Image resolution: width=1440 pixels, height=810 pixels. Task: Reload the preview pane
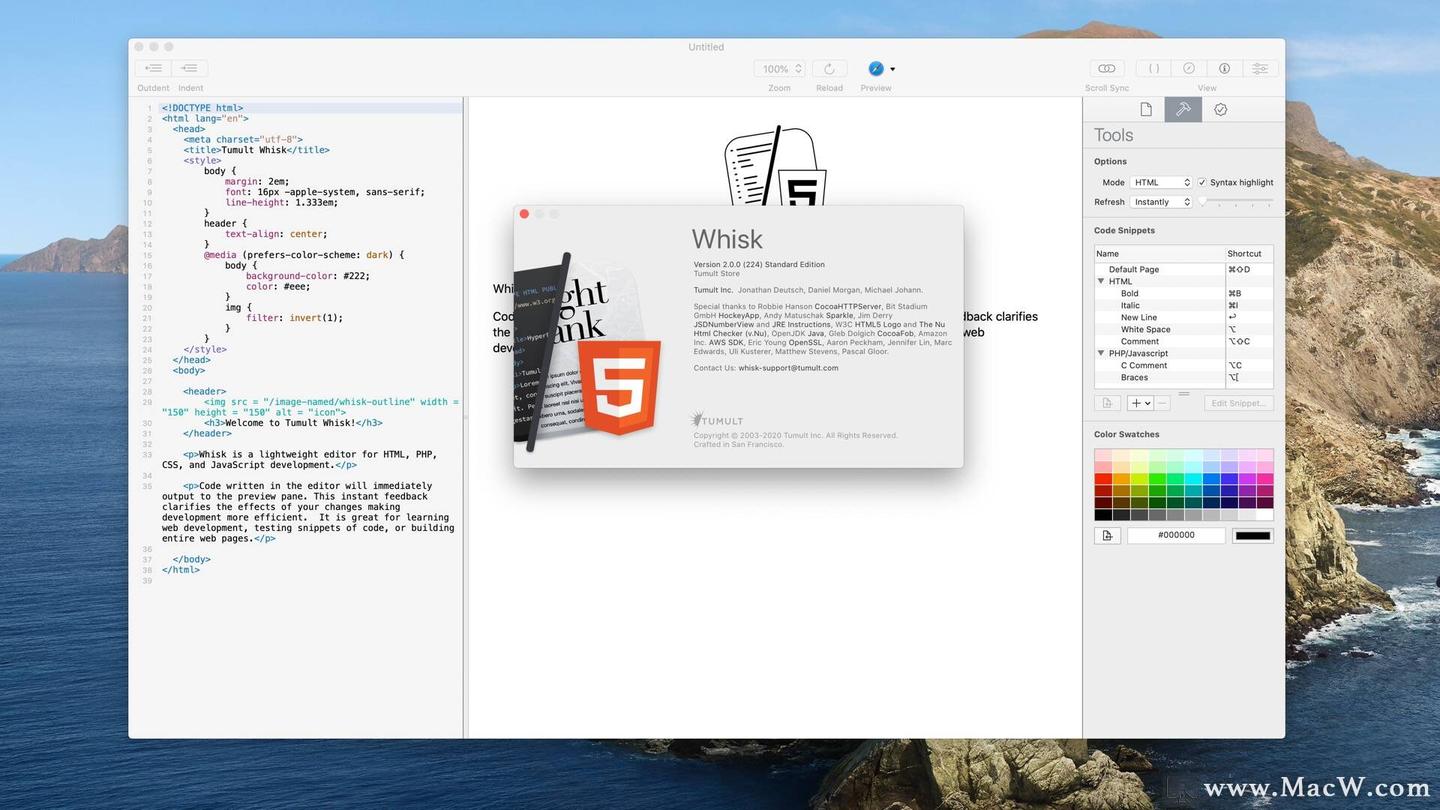[x=829, y=68]
